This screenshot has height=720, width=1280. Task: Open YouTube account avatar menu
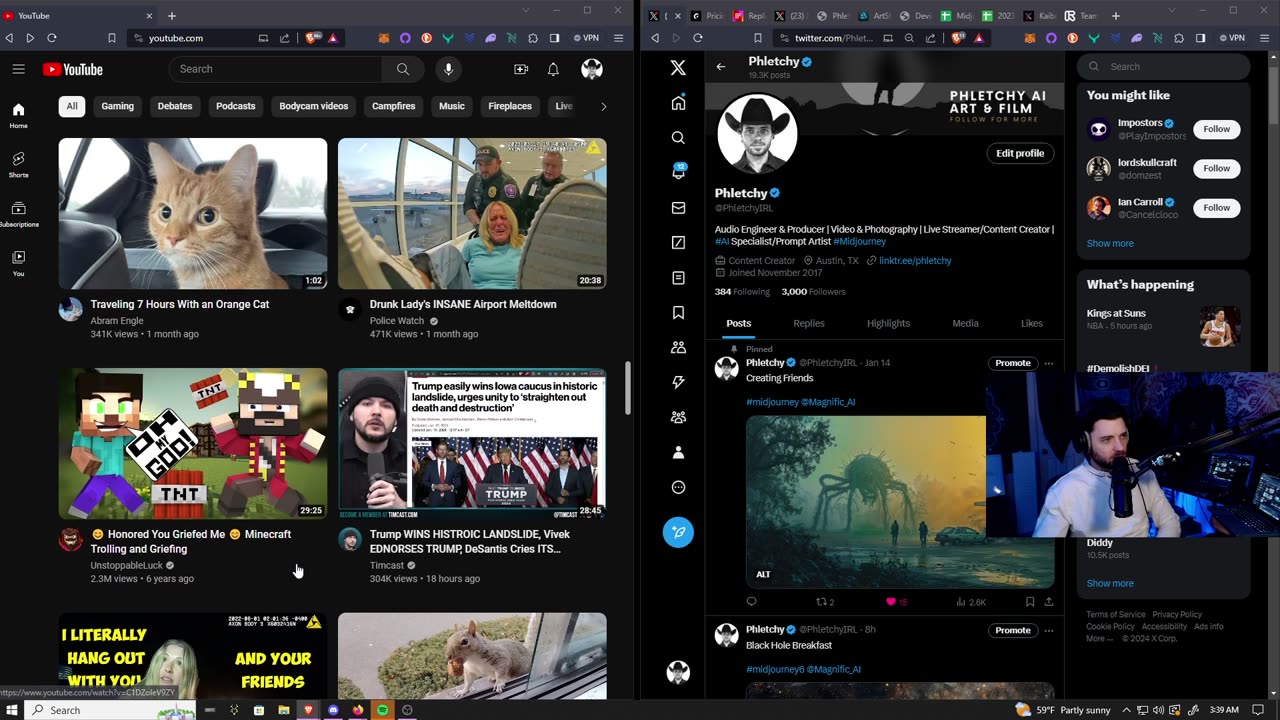pyautogui.click(x=592, y=69)
